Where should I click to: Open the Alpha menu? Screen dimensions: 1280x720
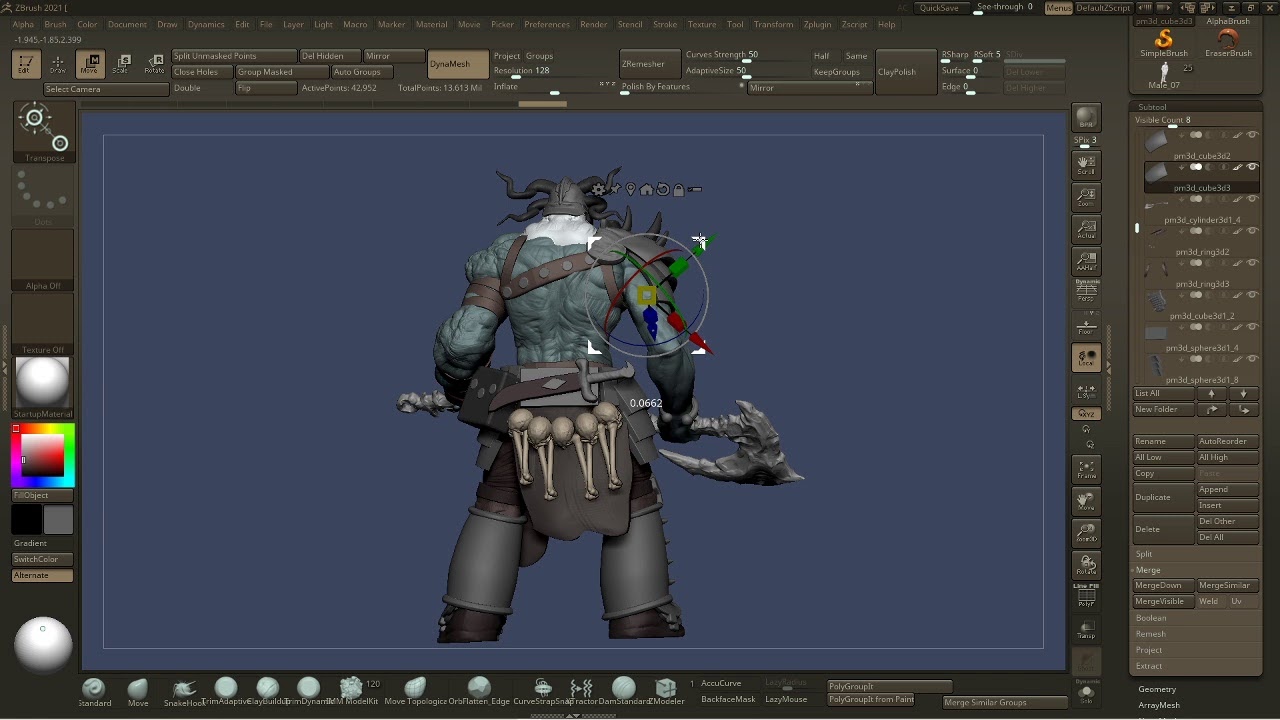tap(22, 24)
